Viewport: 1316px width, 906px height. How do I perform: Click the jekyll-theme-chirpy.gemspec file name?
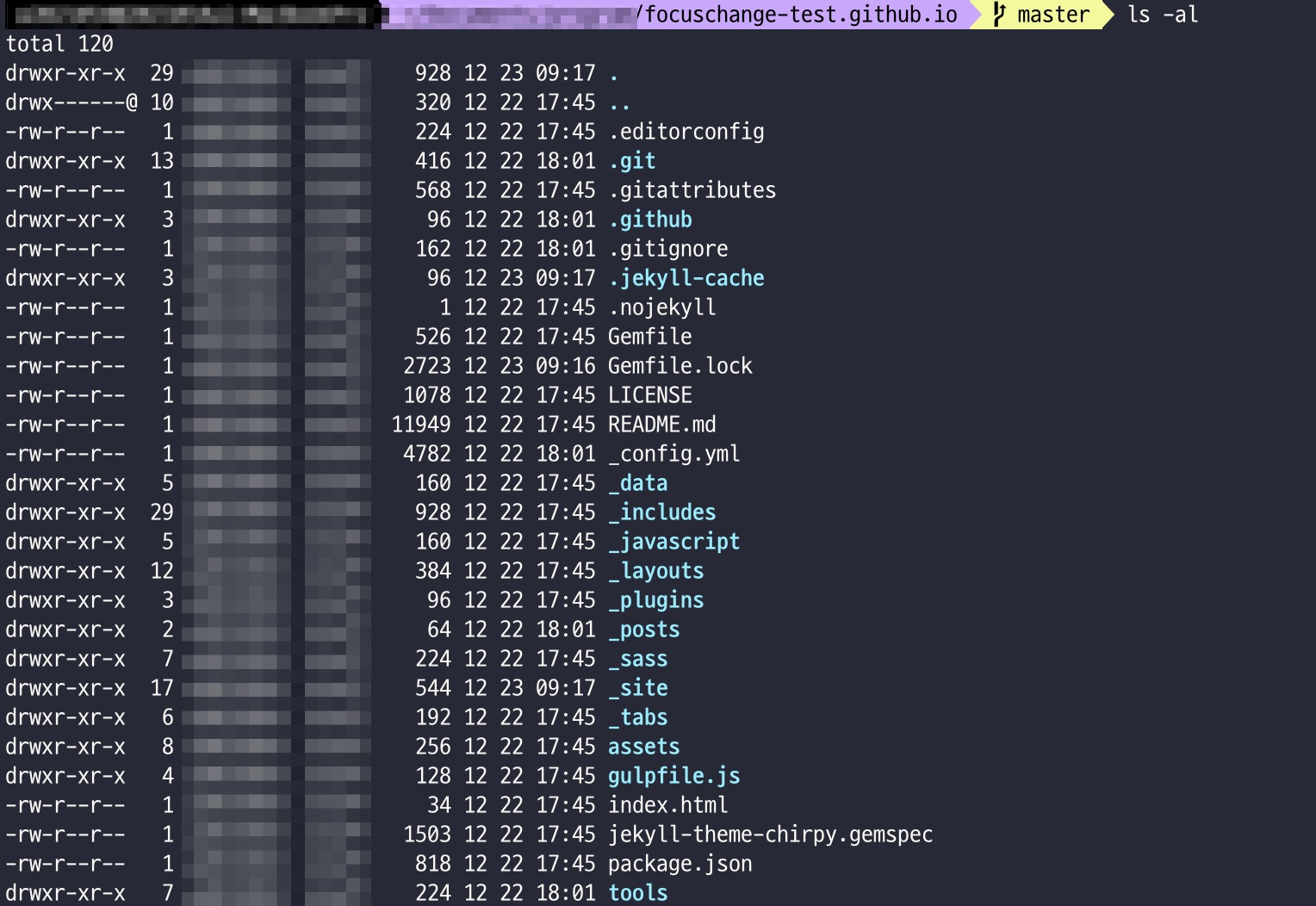click(770, 835)
